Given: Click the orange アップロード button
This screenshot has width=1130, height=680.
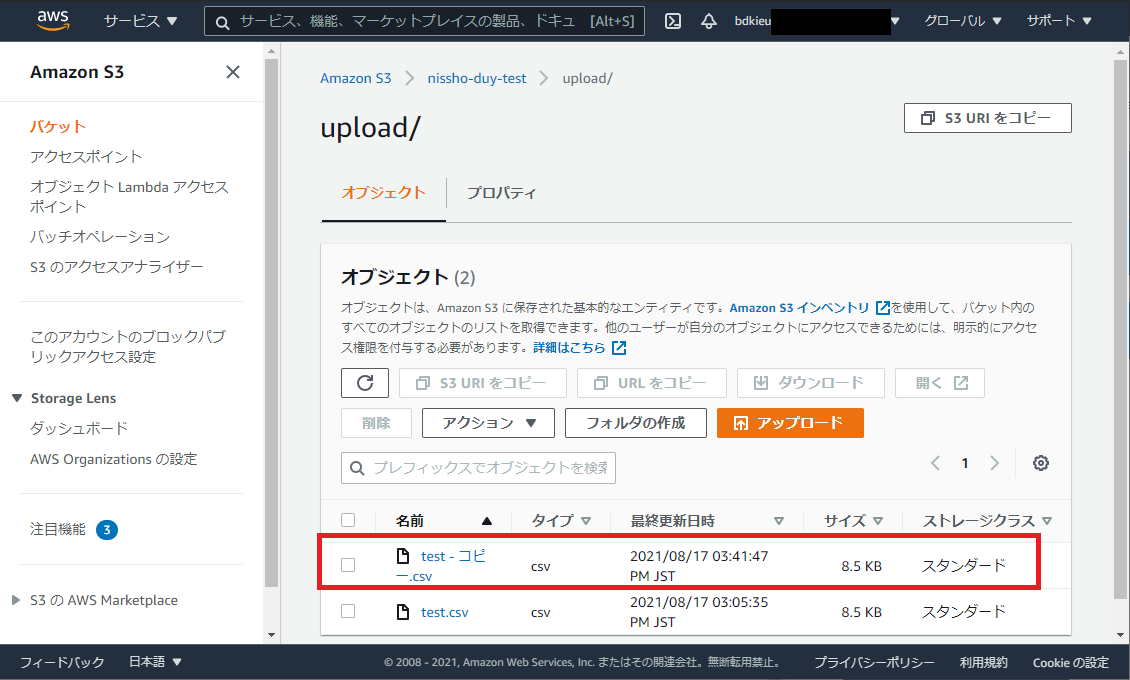Looking at the screenshot, I should click(x=790, y=423).
